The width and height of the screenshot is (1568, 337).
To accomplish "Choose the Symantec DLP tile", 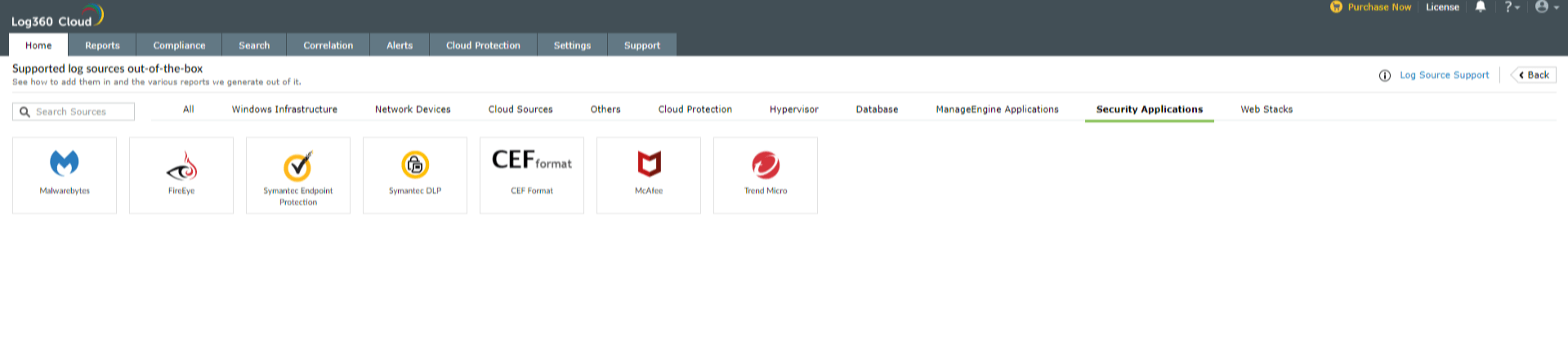I will (x=415, y=175).
